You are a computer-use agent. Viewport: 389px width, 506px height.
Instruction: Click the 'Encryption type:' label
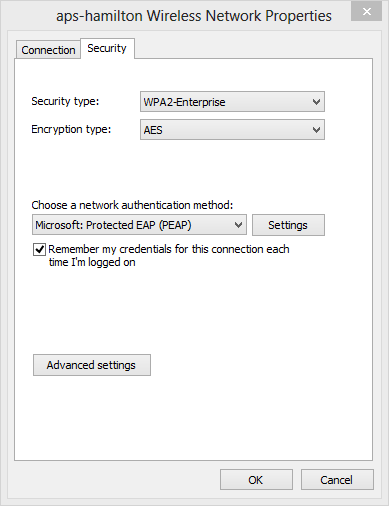71,129
